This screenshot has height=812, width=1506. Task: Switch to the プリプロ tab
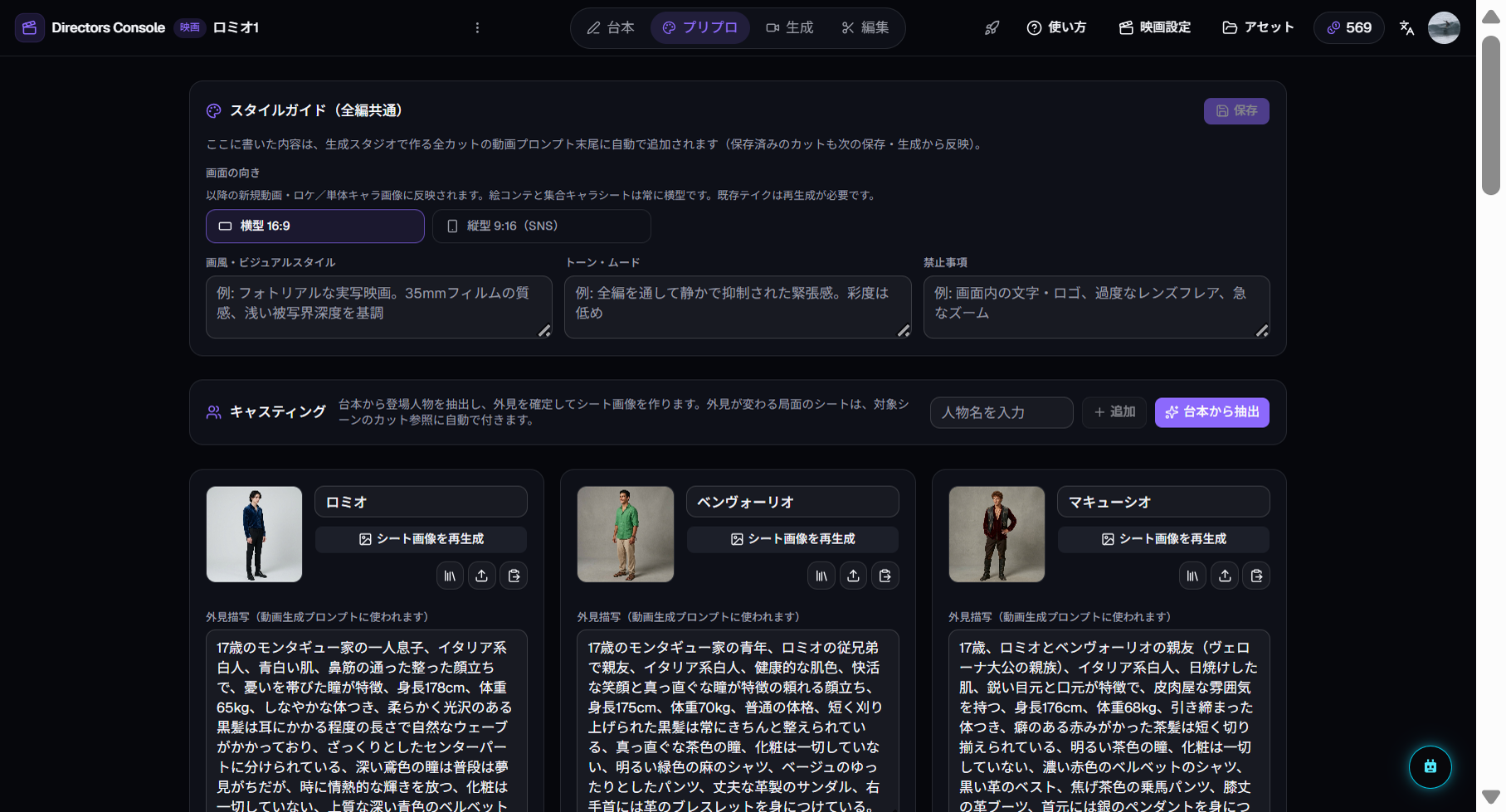pos(700,27)
